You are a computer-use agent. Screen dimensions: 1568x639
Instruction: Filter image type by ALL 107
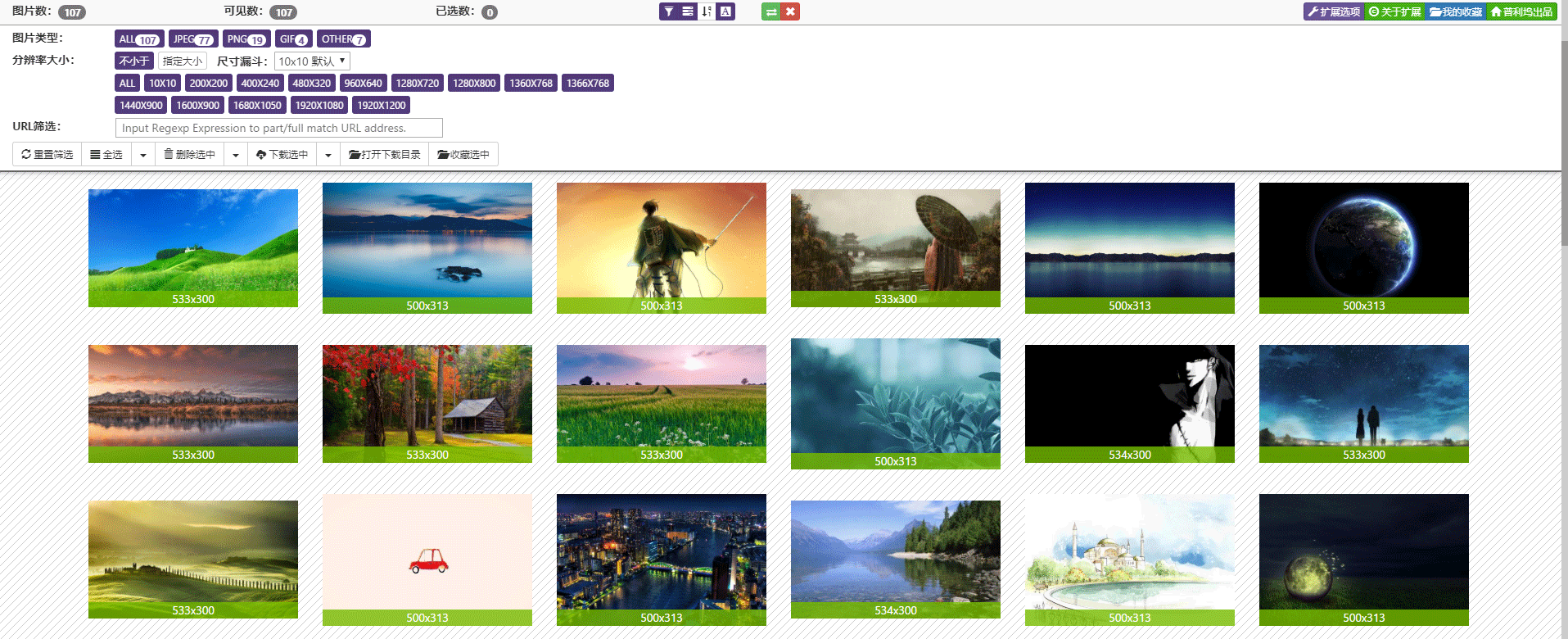click(x=139, y=39)
